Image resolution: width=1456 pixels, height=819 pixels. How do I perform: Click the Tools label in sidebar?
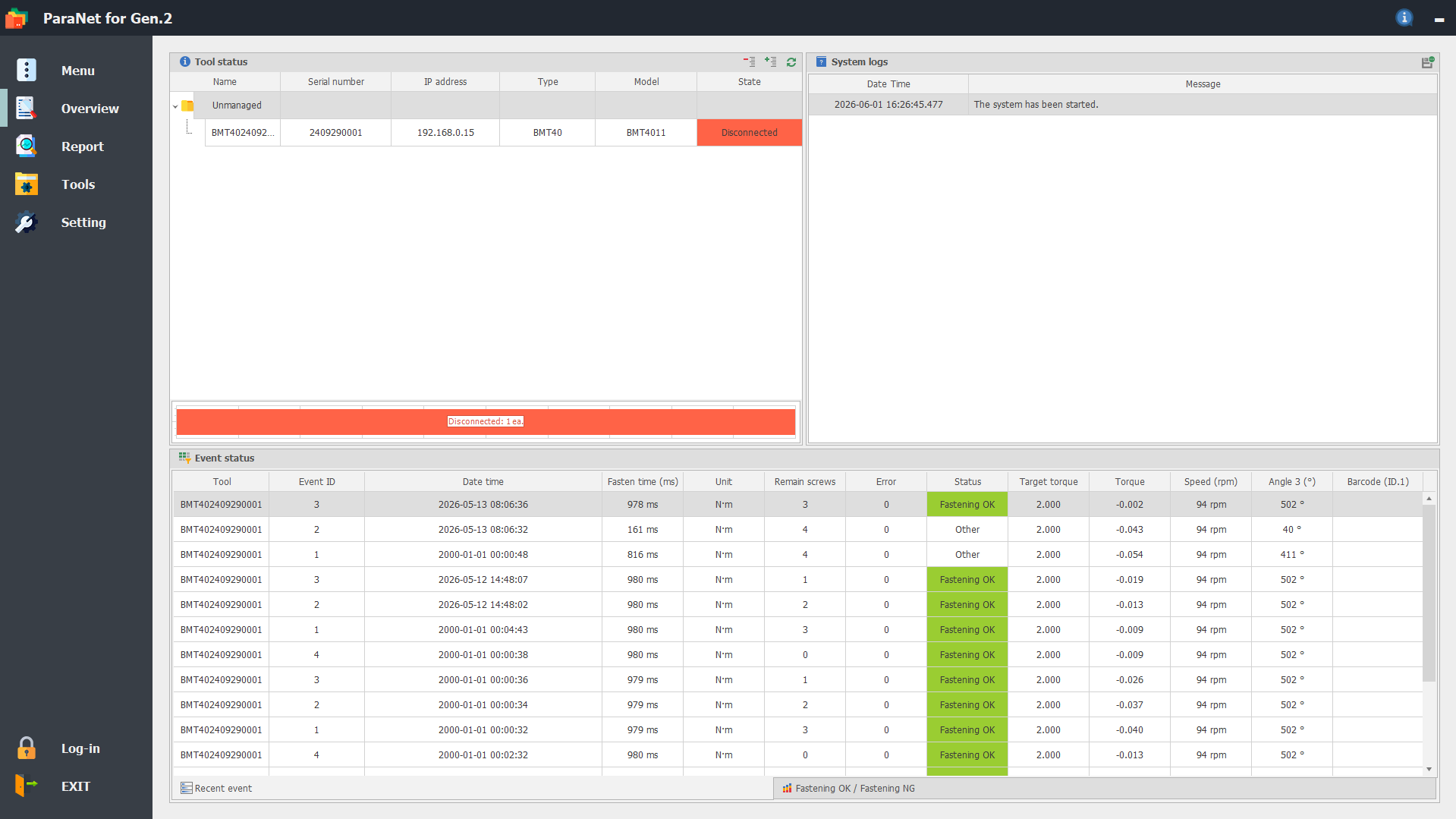[x=78, y=184]
